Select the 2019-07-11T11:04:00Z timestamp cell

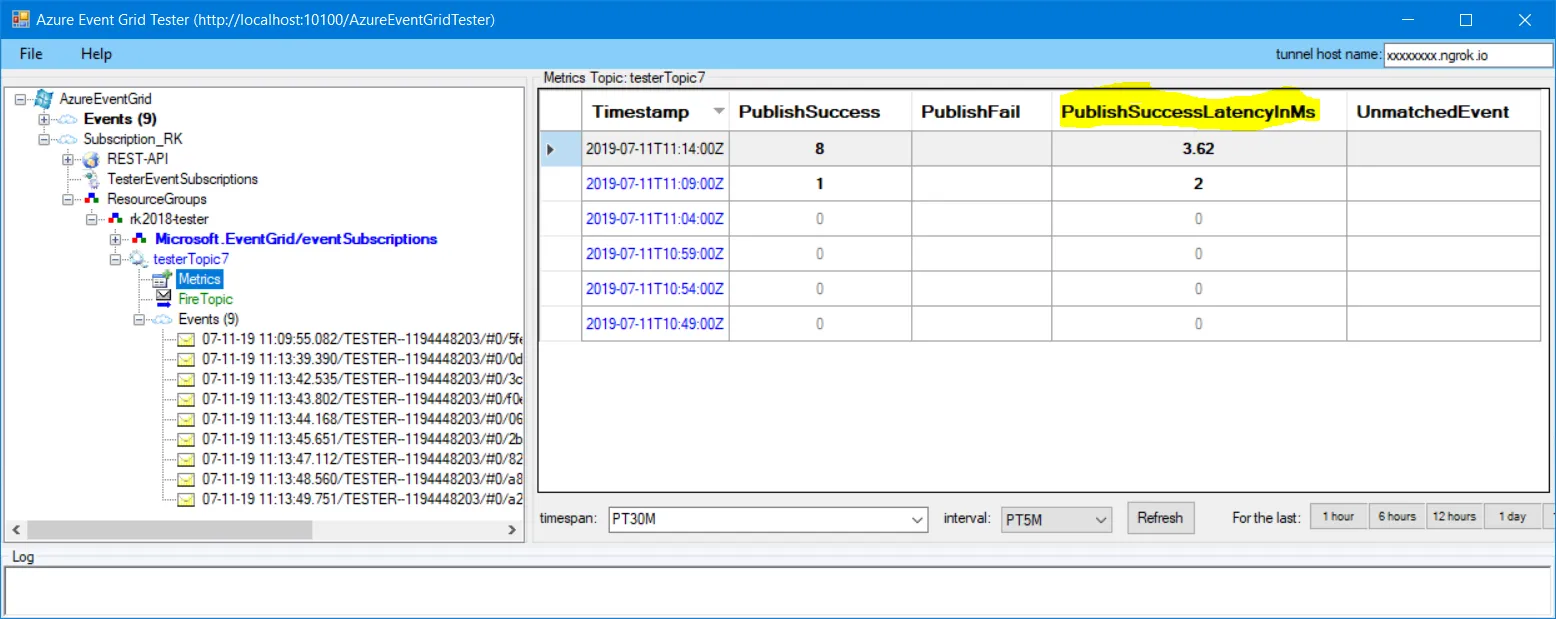pos(655,219)
